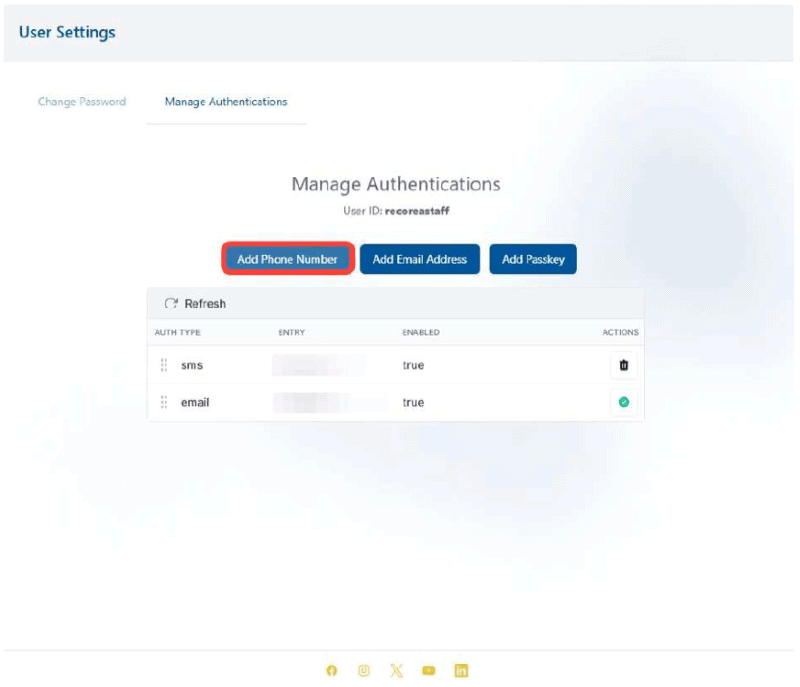Viewport: 800px width, 687px height.
Task: Select the Manage Authentications tab
Action: [226, 102]
